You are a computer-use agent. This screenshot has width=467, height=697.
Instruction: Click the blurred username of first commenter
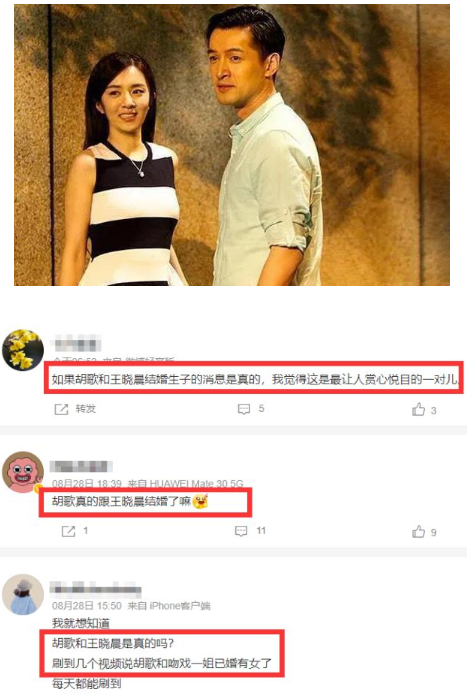[76, 344]
